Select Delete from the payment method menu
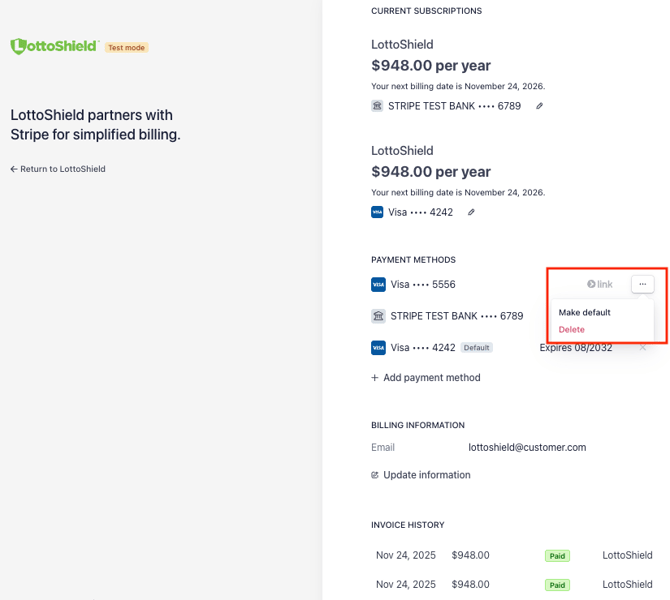 pyautogui.click(x=572, y=330)
